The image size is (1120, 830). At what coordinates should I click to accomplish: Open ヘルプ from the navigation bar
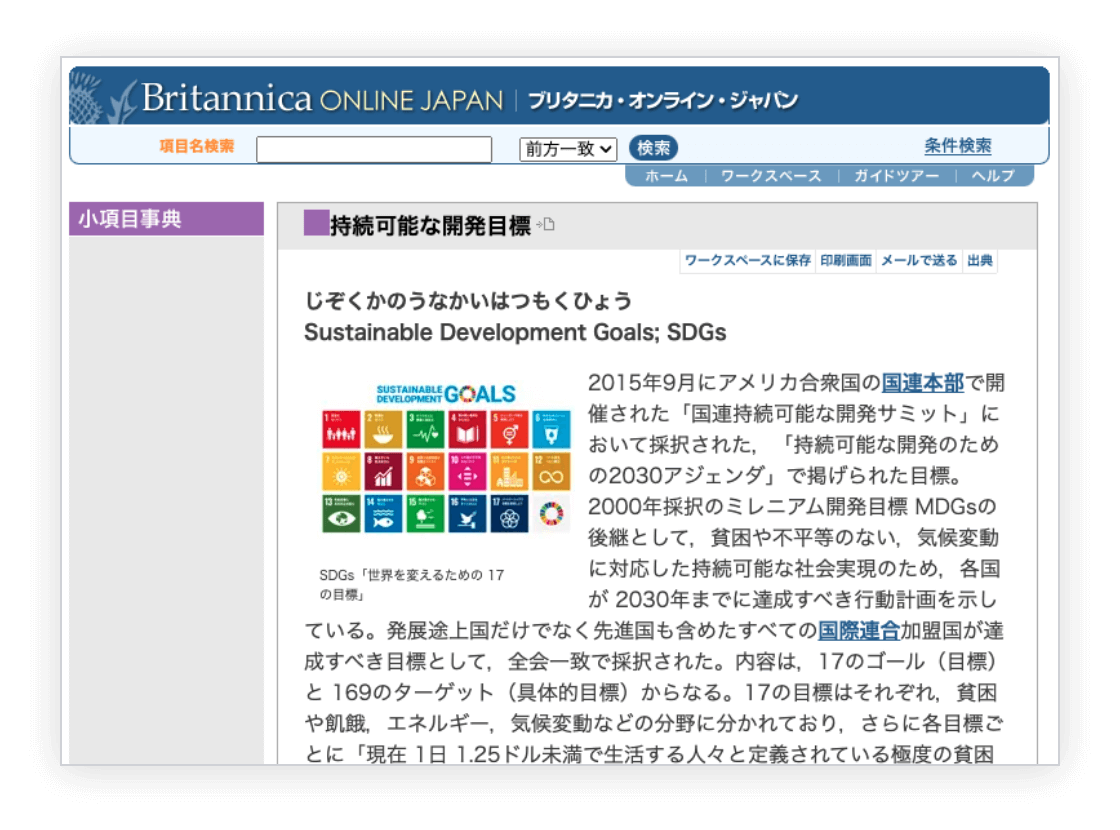[993, 176]
